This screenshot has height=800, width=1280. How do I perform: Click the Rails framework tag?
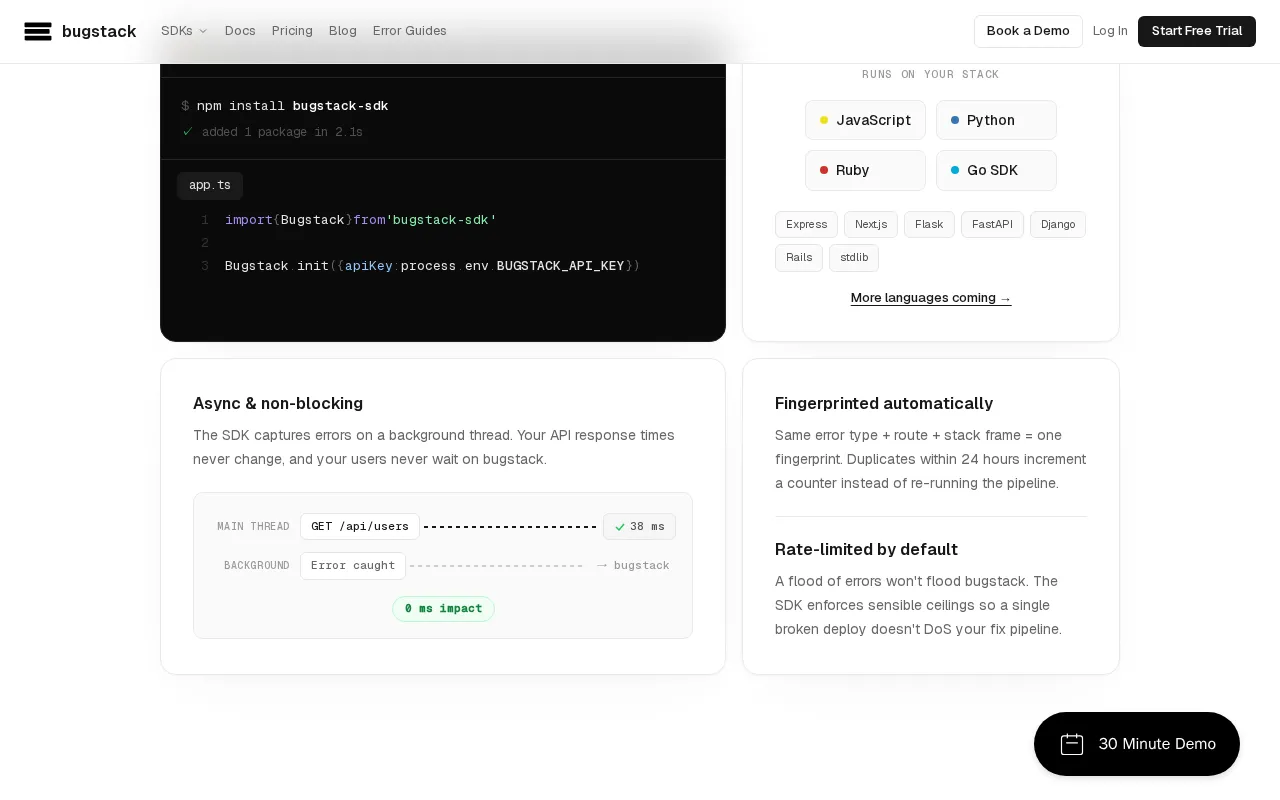tap(799, 257)
